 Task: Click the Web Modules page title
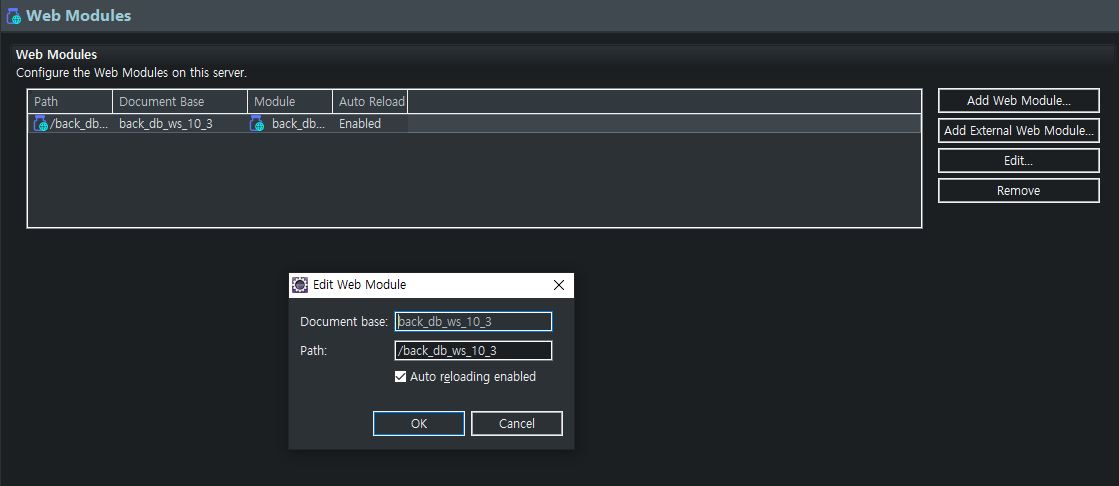tap(79, 15)
